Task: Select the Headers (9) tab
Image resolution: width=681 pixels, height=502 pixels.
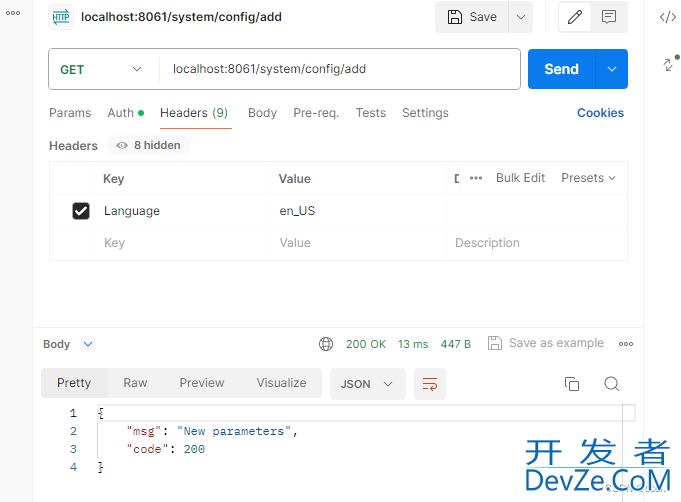Action: pos(194,113)
